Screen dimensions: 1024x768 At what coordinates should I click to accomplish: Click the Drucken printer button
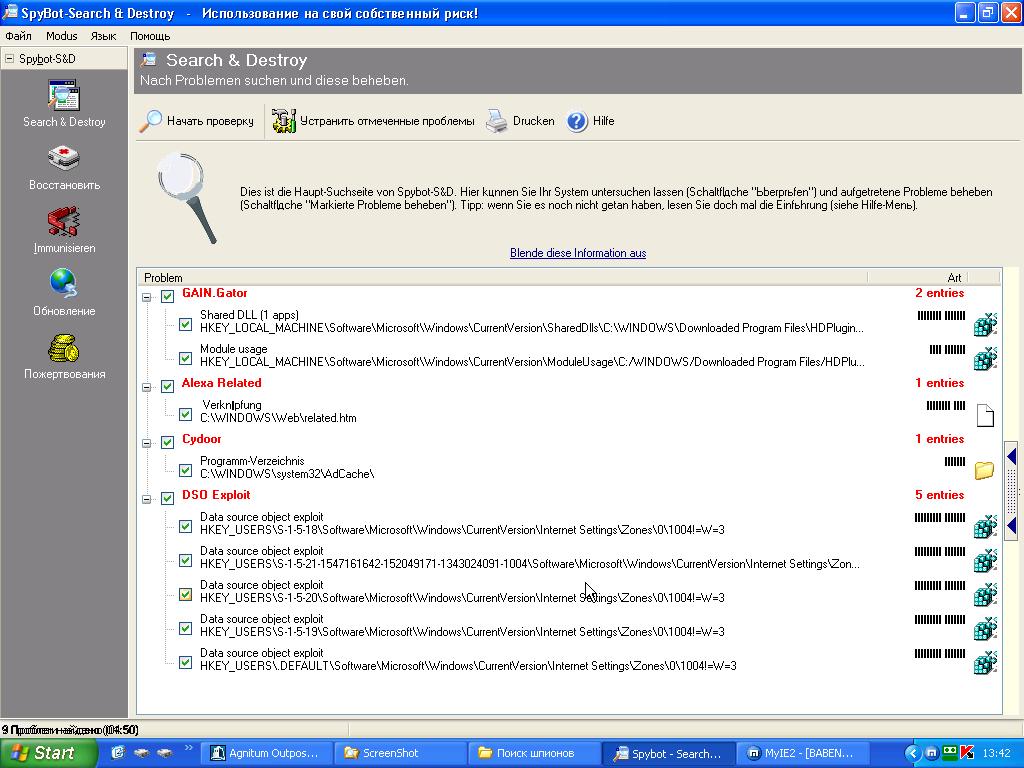[520, 121]
